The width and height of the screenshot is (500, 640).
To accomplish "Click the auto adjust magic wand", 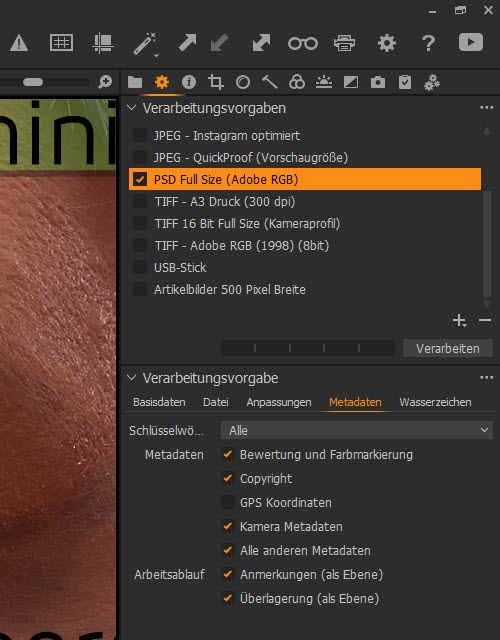I will (x=145, y=44).
